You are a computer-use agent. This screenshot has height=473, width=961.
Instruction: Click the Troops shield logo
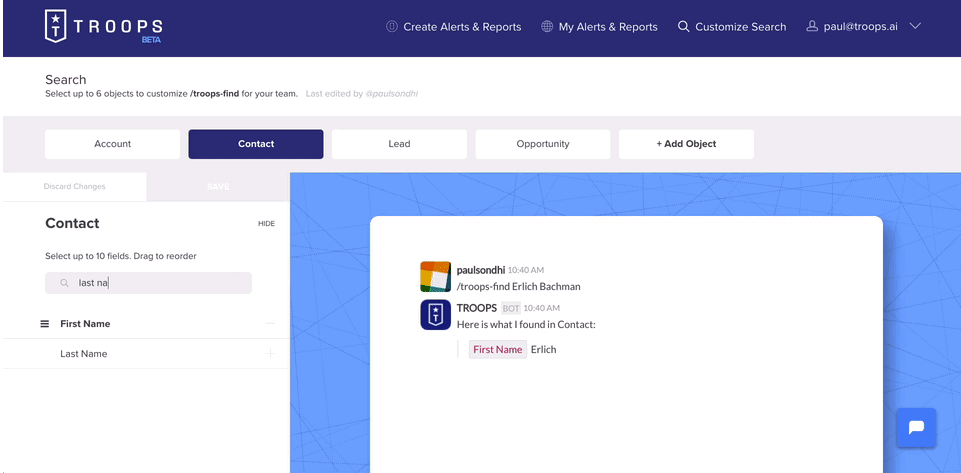[x=56, y=26]
